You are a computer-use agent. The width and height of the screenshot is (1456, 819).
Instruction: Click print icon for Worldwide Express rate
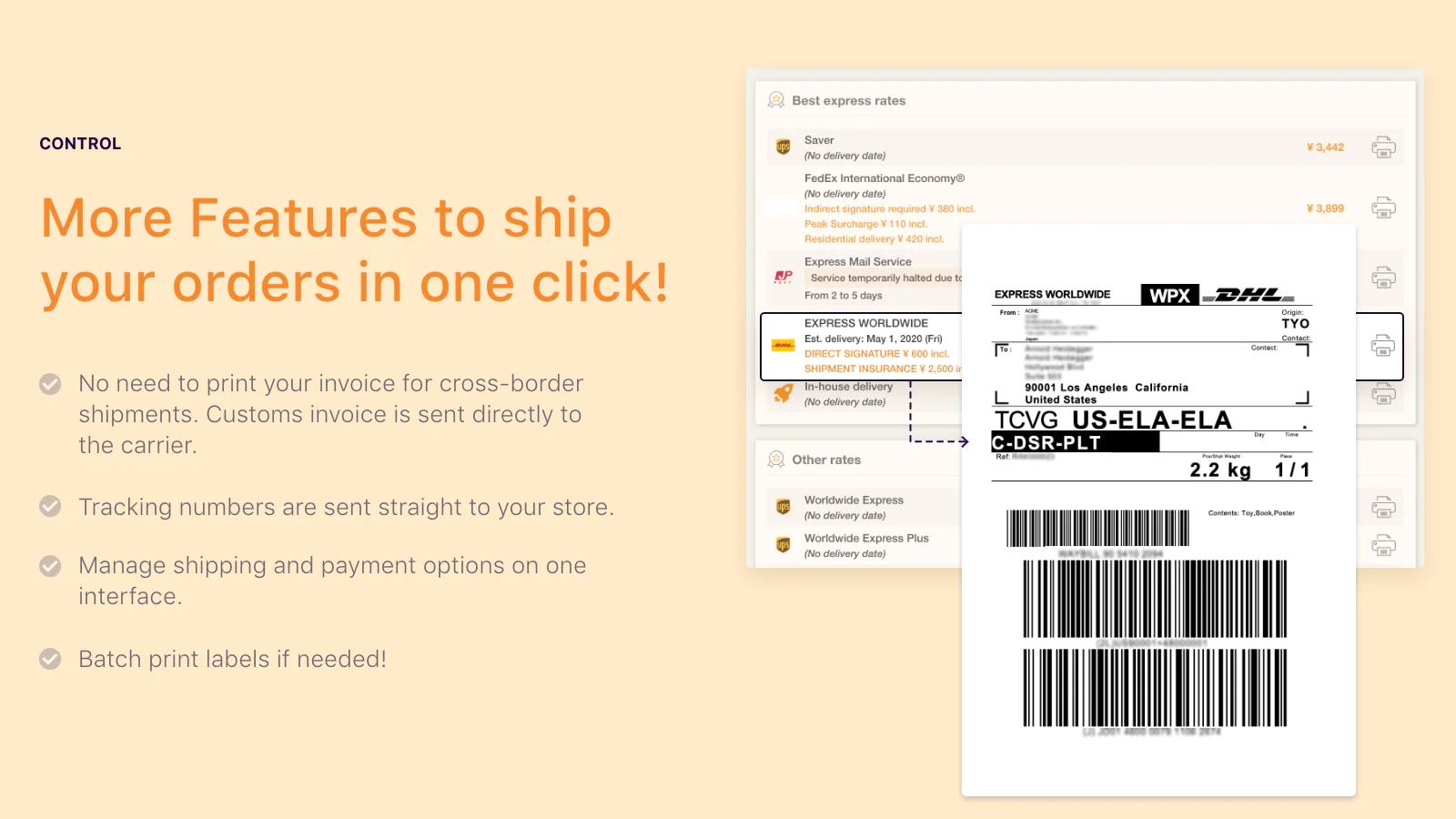[x=1383, y=507]
